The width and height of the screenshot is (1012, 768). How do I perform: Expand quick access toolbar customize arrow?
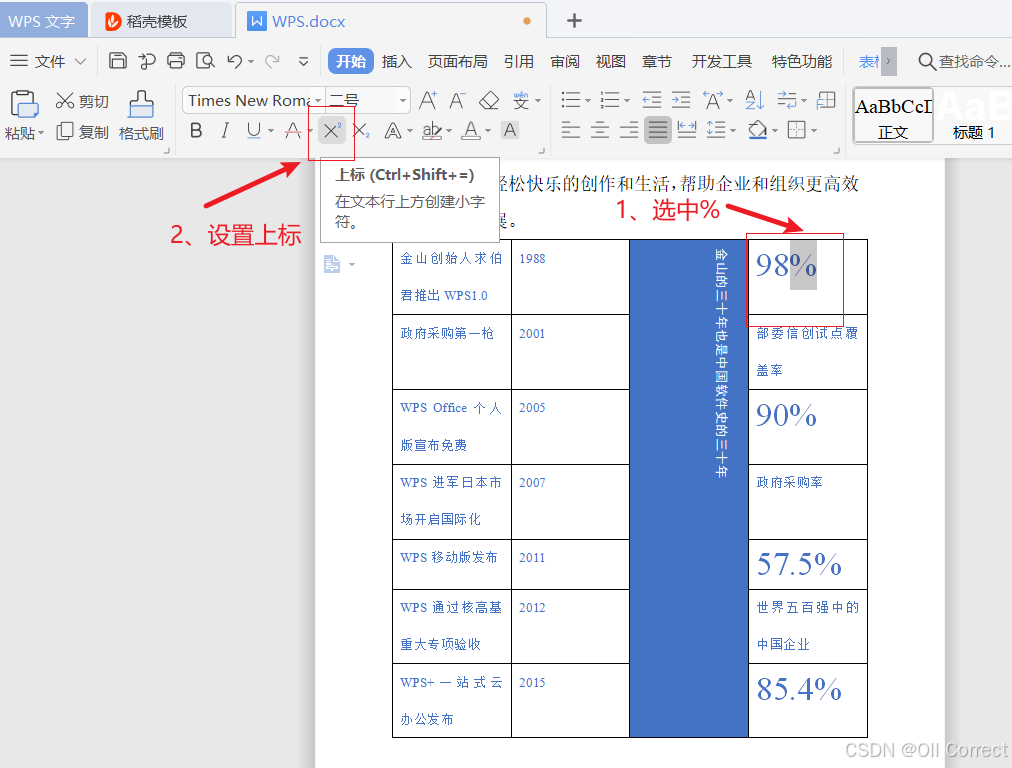point(303,62)
